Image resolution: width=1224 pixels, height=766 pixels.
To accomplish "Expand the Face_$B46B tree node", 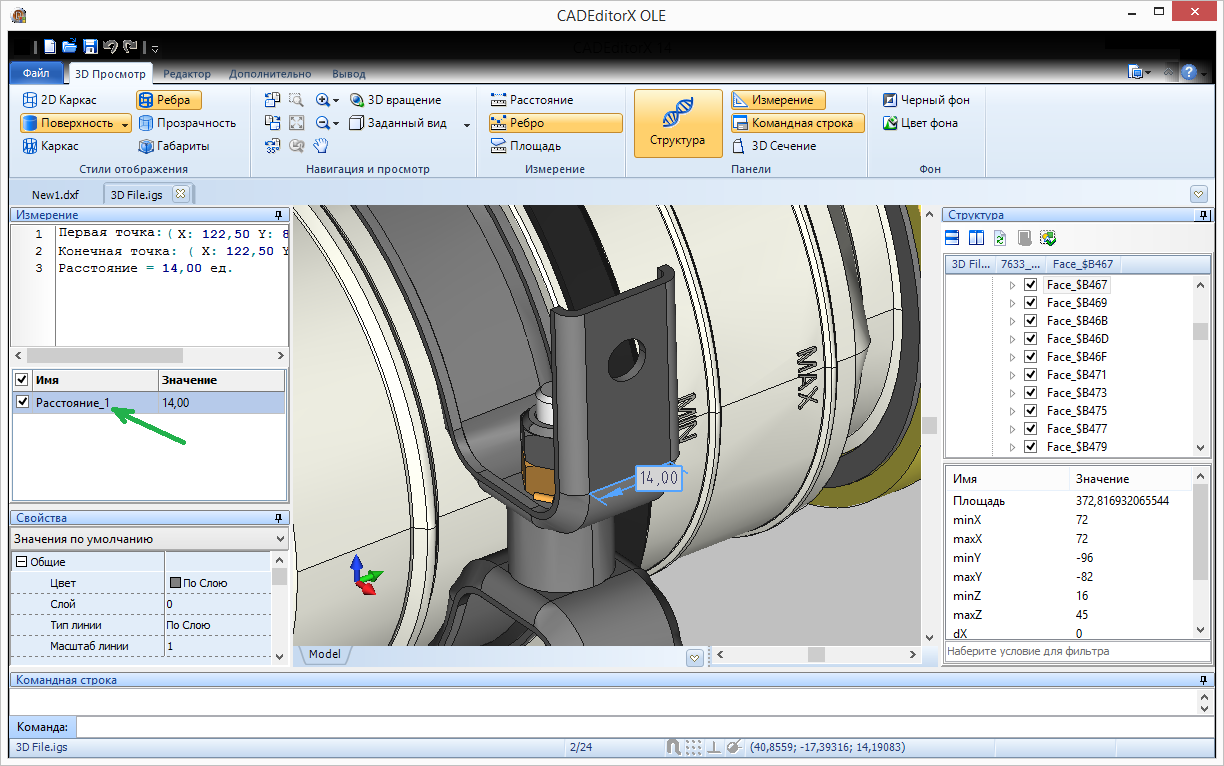I will (x=1012, y=321).
